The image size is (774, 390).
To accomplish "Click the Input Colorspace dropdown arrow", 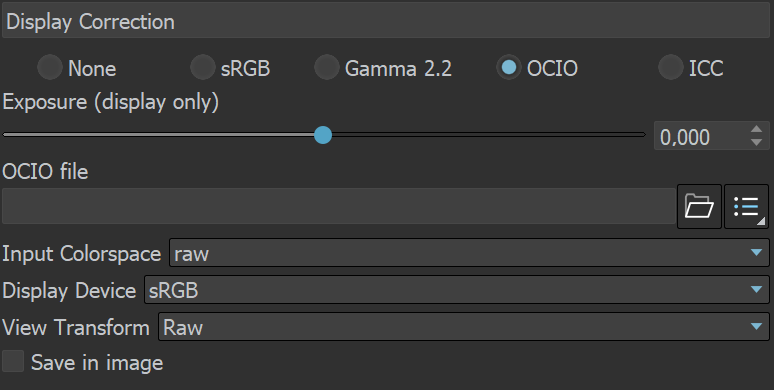I will point(756,253).
